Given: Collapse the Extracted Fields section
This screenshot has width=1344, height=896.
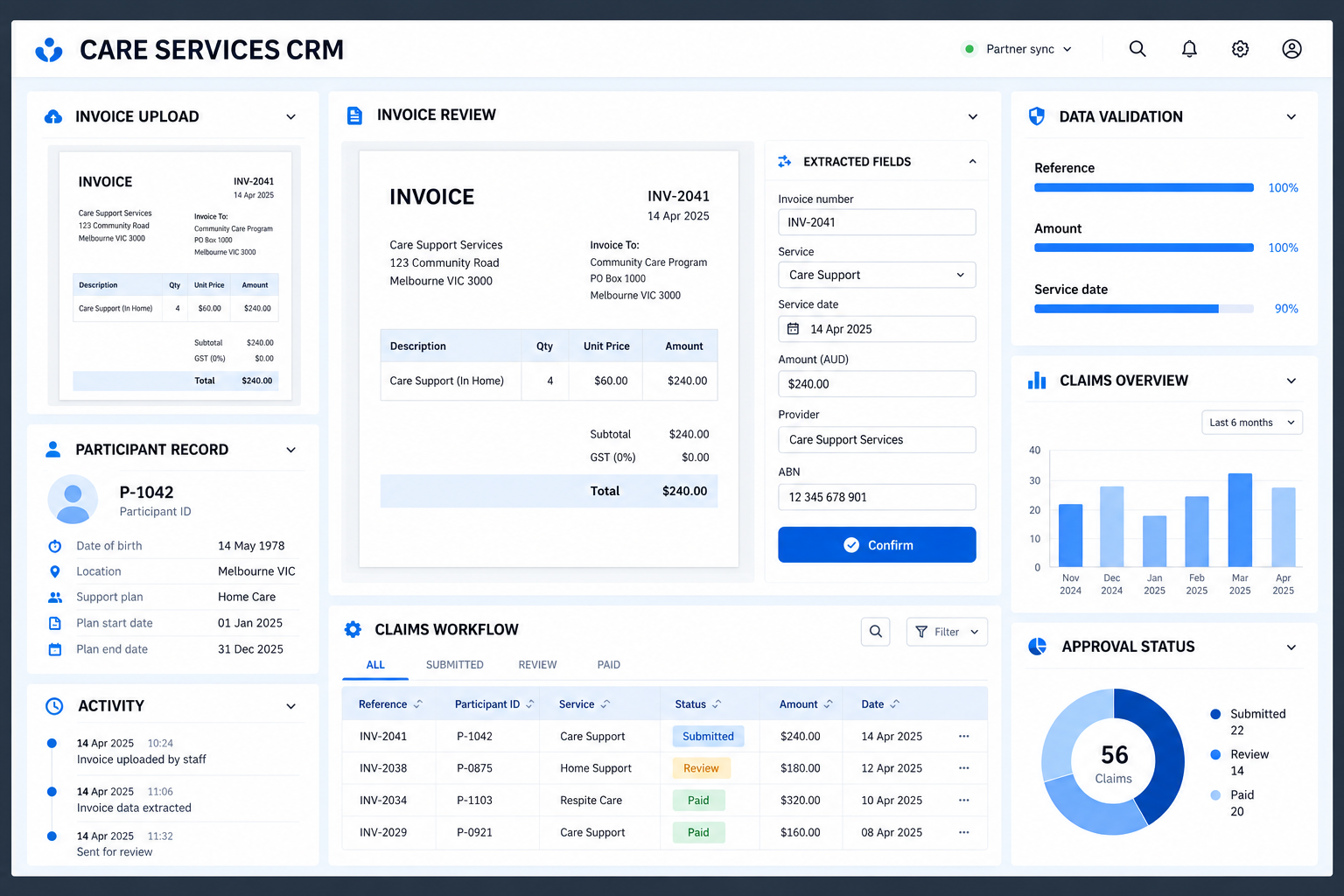Looking at the screenshot, I should 973,161.
